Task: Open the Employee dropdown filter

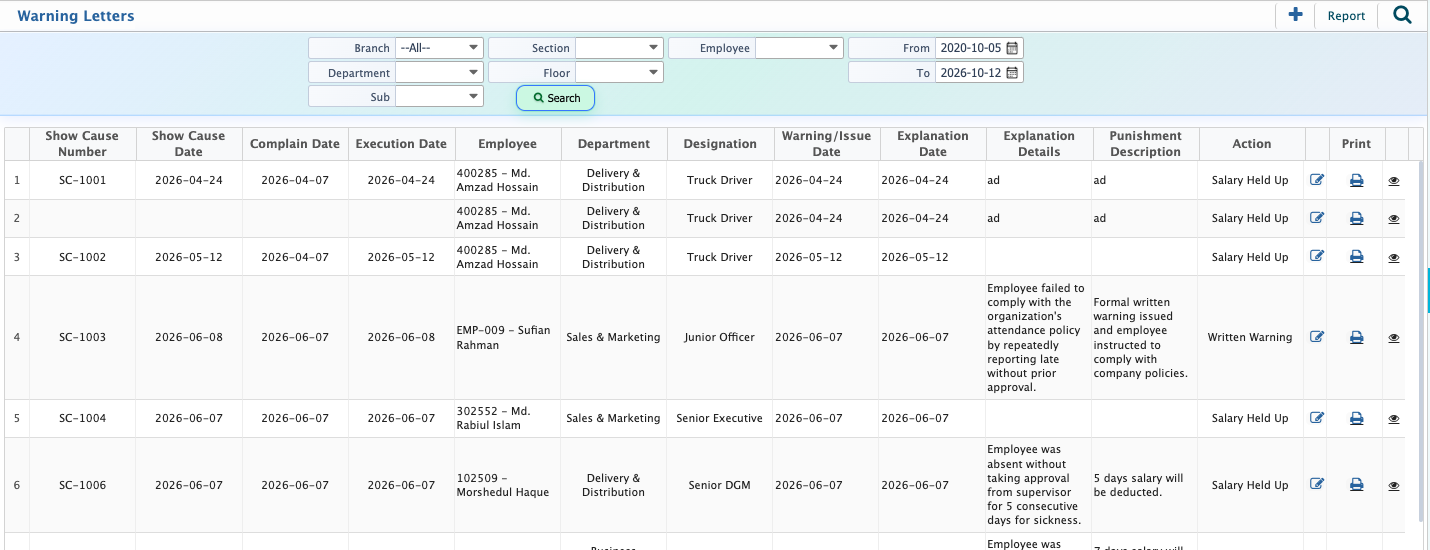Action: tap(799, 48)
